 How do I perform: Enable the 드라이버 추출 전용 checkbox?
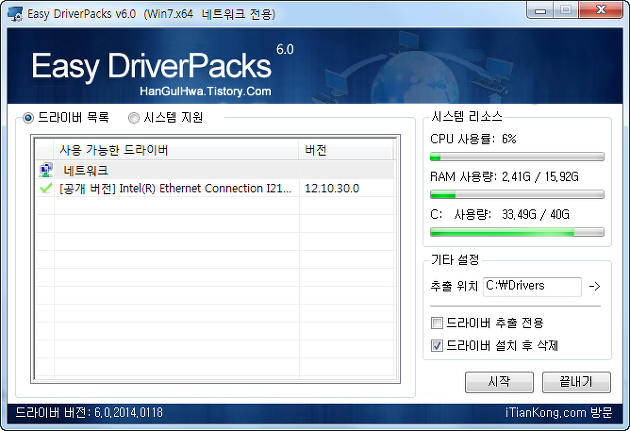pos(437,323)
